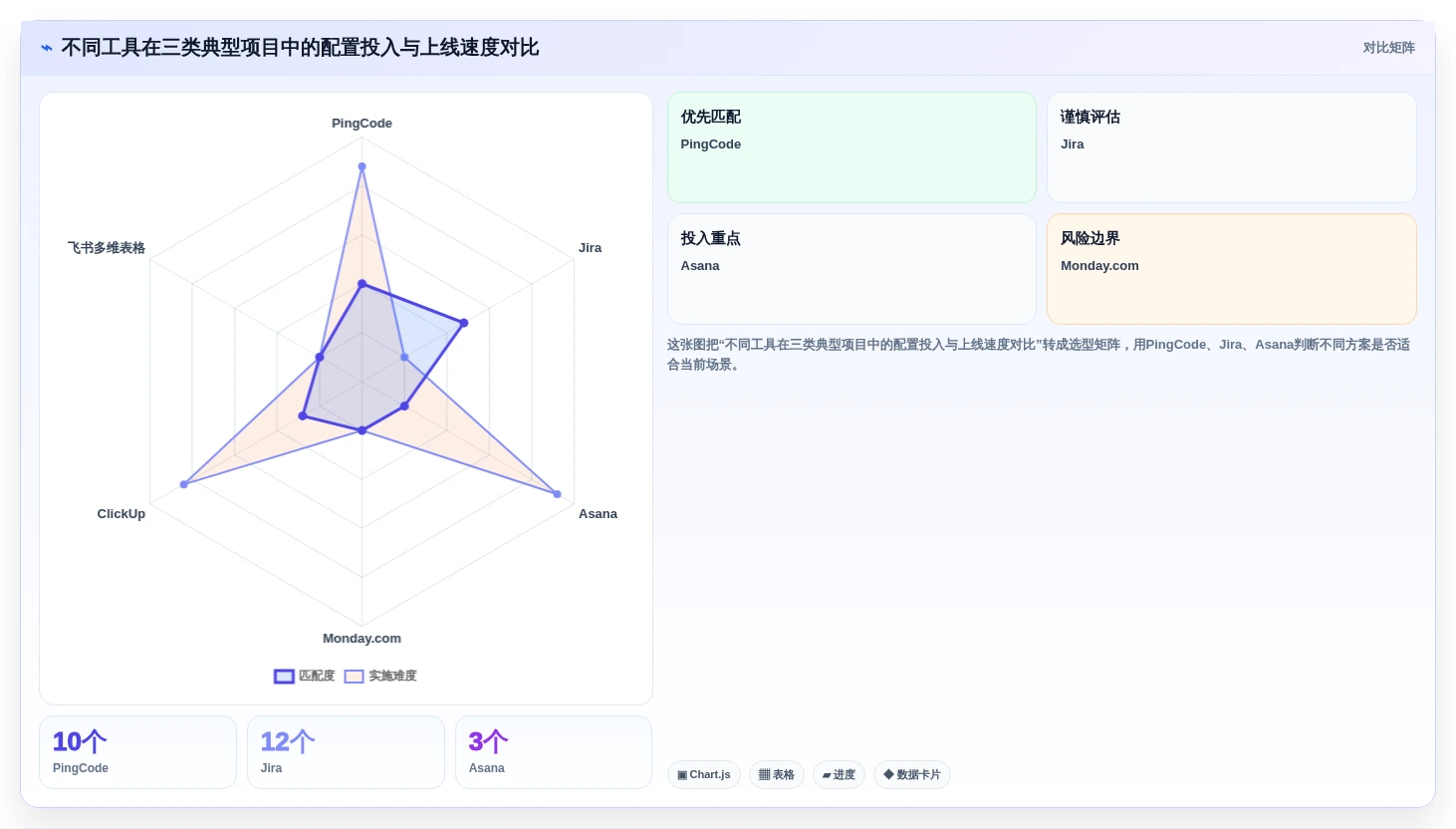Open the 谨慎评估 Jira card
This screenshot has width=1456, height=829.
1231,147
